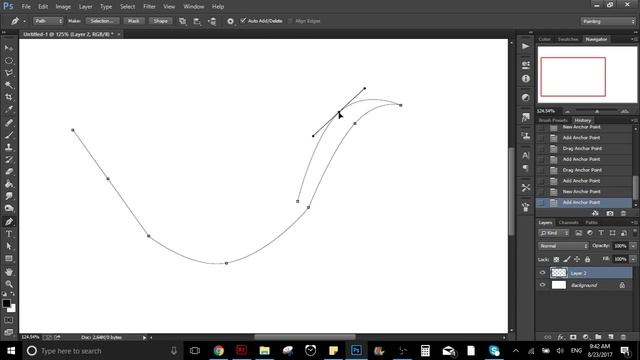The width and height of the screenshot is (640, 360).
Task: Select the Horizontal Type tool
Action: point(9,234)
